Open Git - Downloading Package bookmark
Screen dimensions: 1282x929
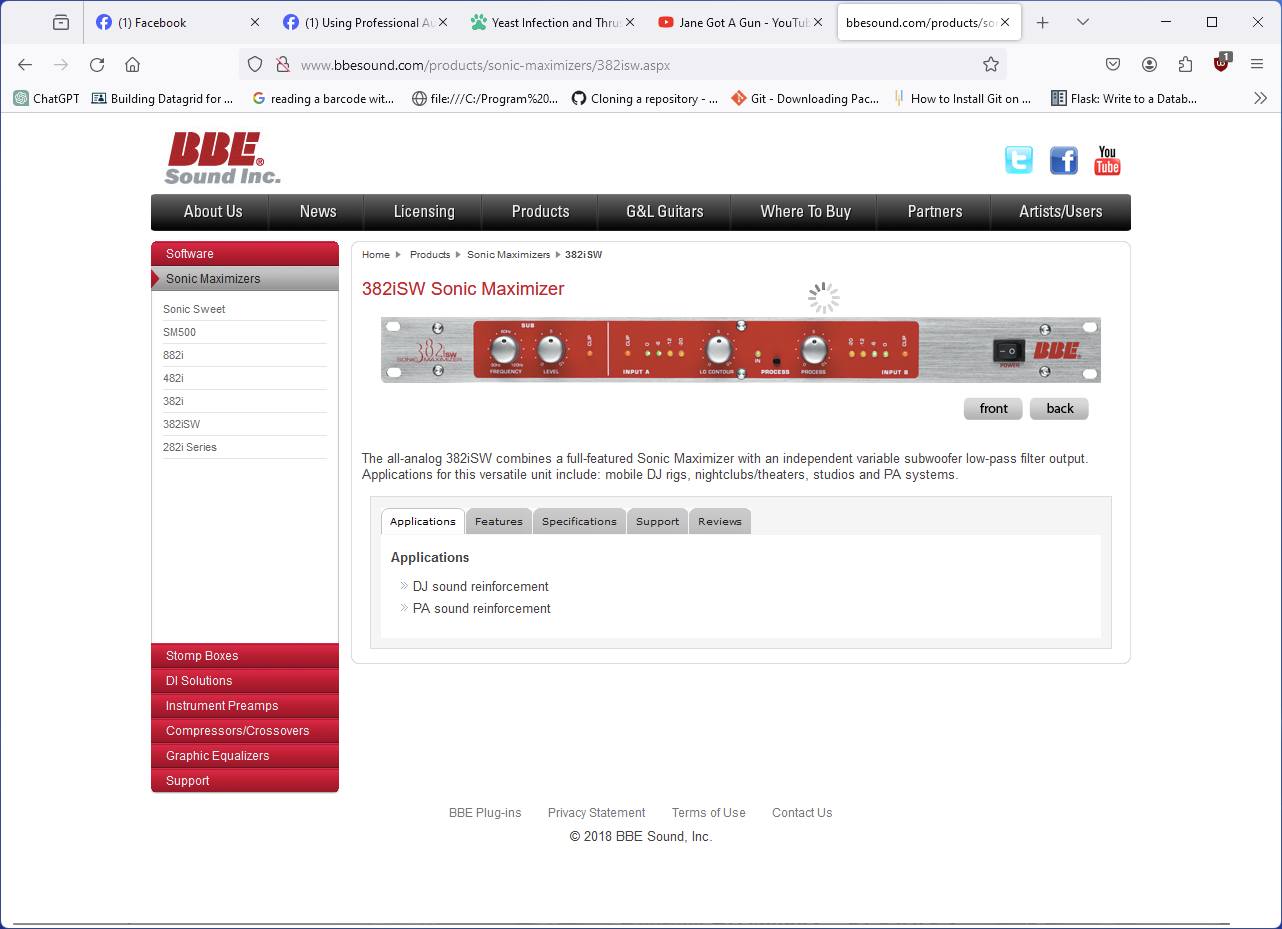805,98
